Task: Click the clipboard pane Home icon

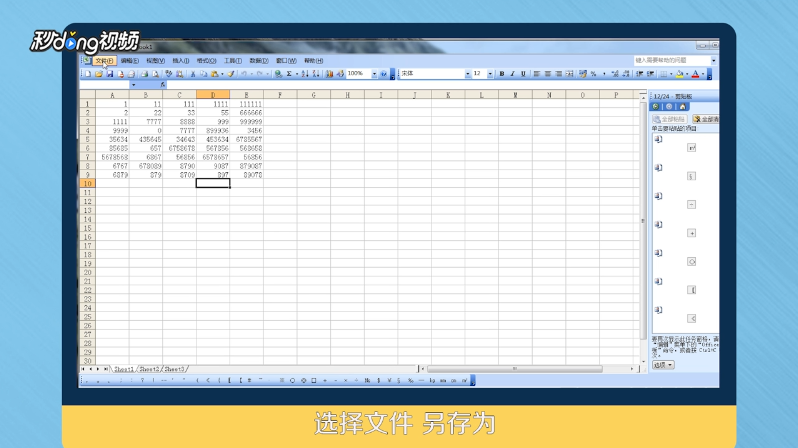Action: [x=682, y=106]
